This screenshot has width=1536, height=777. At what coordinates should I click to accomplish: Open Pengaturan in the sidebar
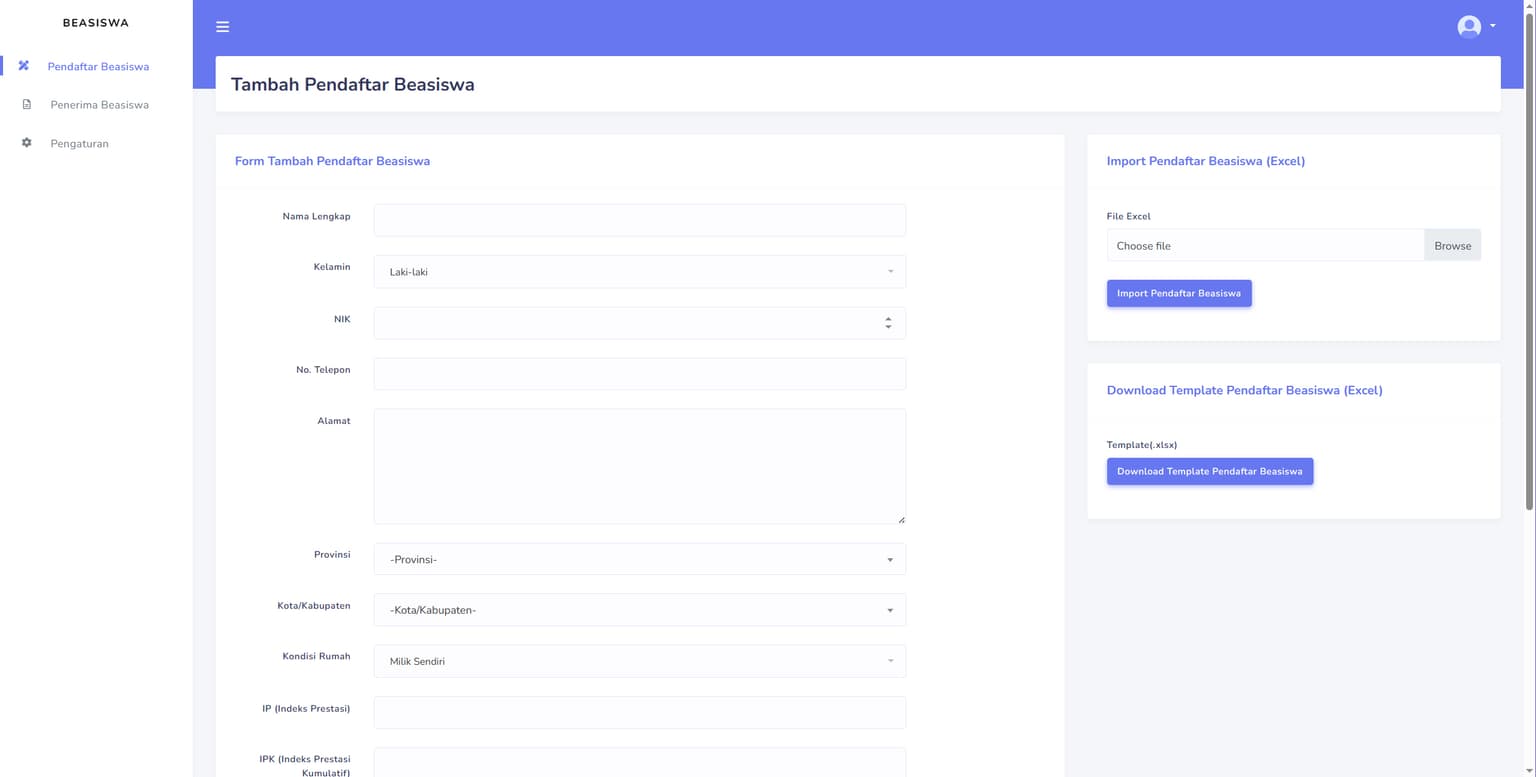point(79,144)
